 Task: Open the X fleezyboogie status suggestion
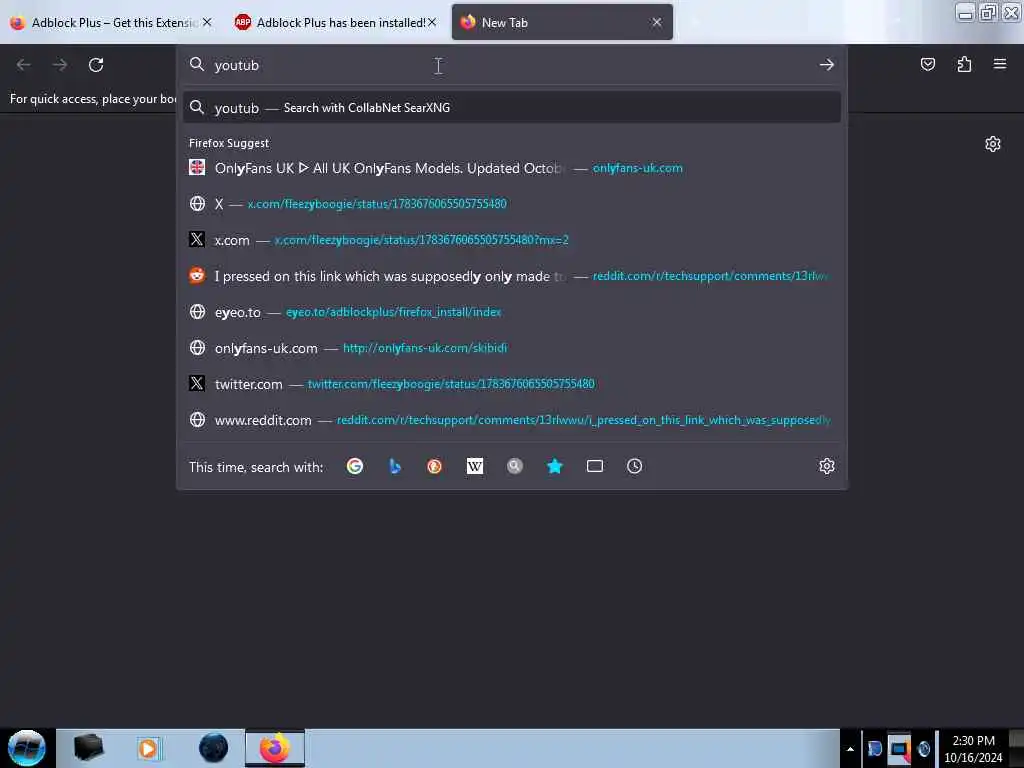click(511, 204)
